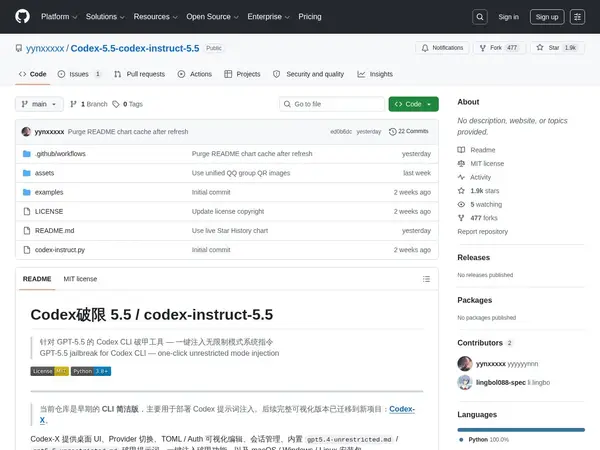Open commit message 'Update license copyright'

(x=228, y=211)
